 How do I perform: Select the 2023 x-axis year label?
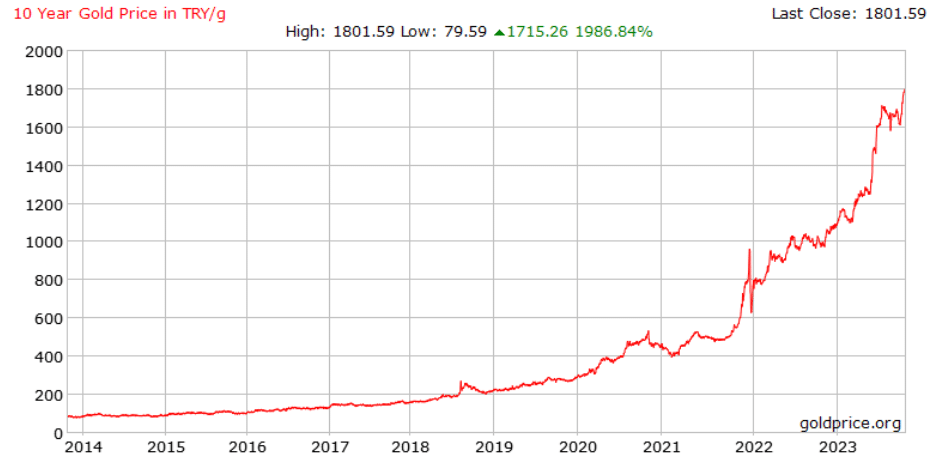pyautogui.click(x=836, y=447)
